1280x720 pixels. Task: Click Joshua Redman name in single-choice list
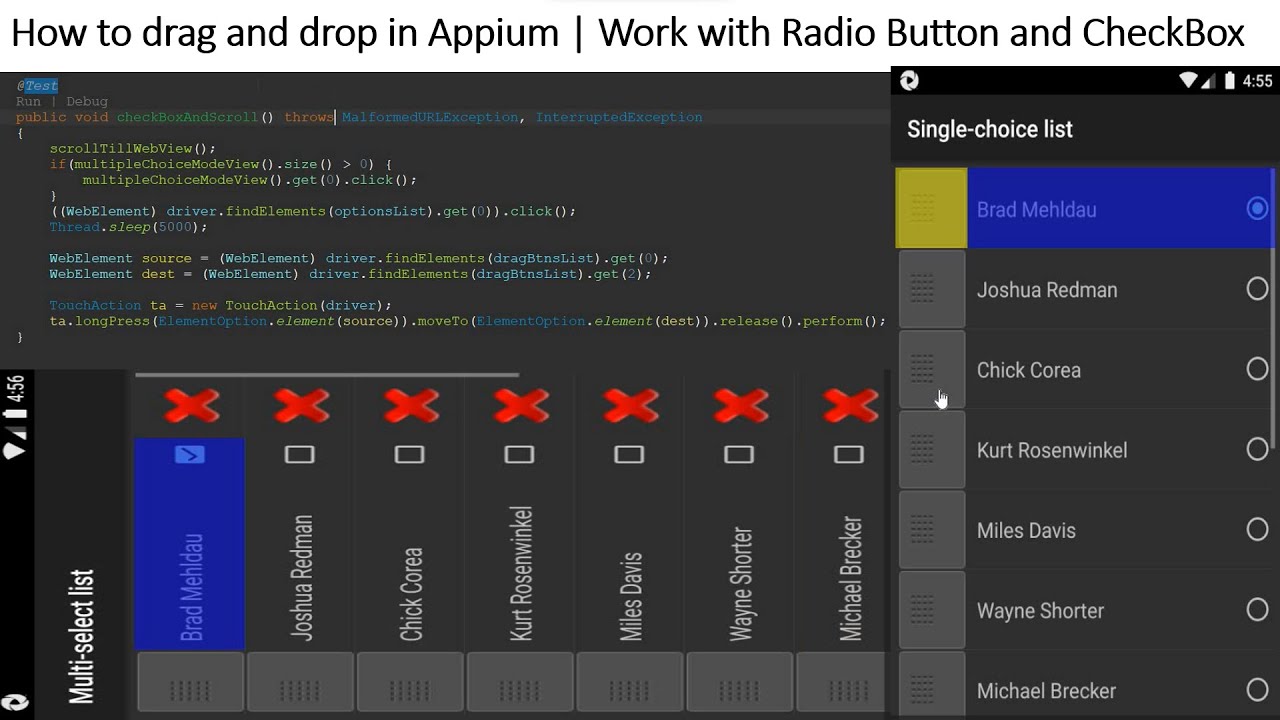pos(1047,290)
